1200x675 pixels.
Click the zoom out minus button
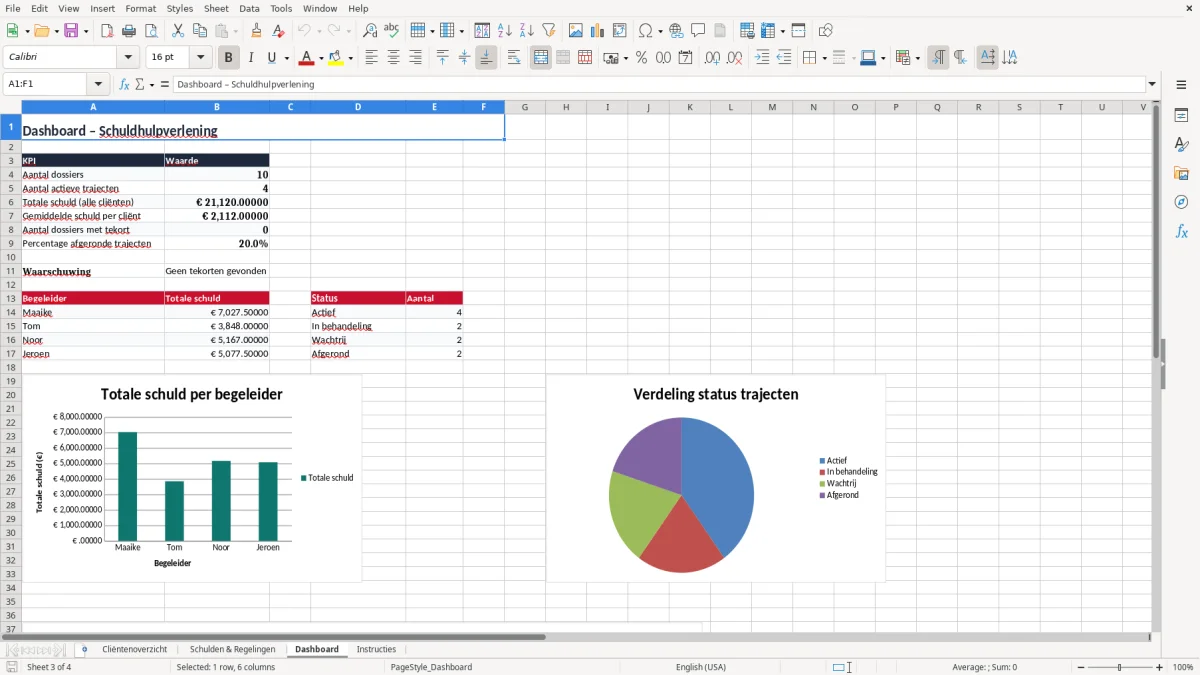tap(1079, 667)
